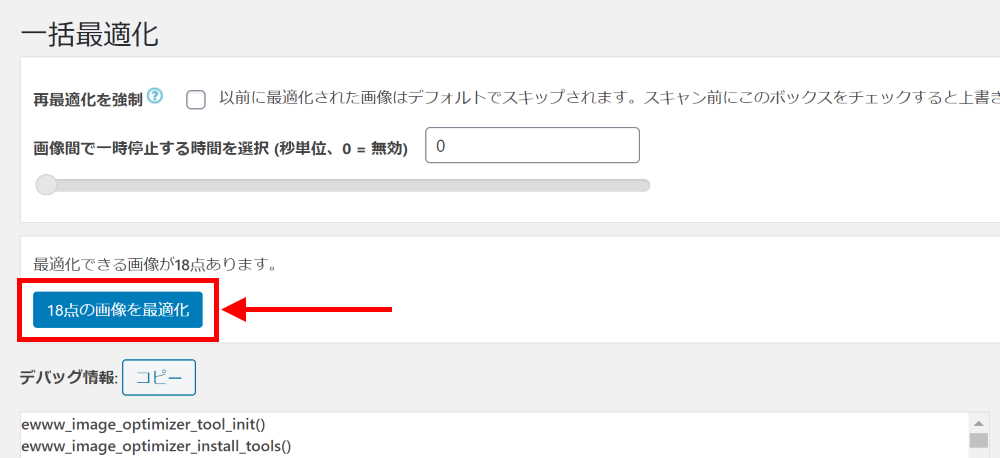Click the middle of the pause slider track
1000x458 pixels.
point(345,185)
